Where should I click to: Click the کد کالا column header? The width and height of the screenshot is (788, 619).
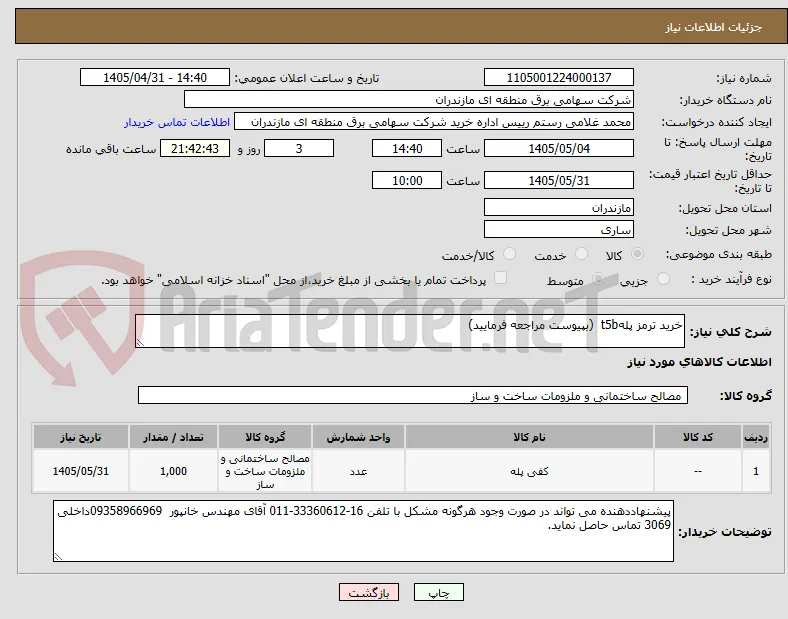pyautogui.click(x=698, y=437)
